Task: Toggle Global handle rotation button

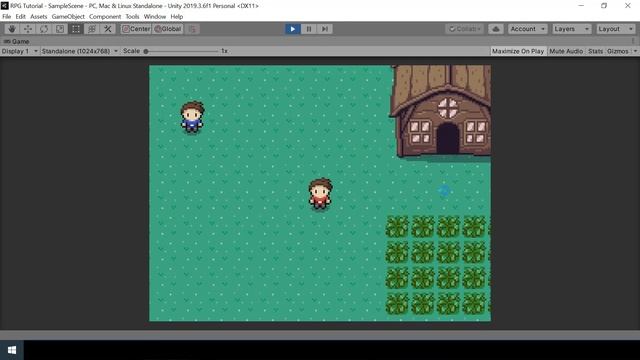Action: click(168, 29)
